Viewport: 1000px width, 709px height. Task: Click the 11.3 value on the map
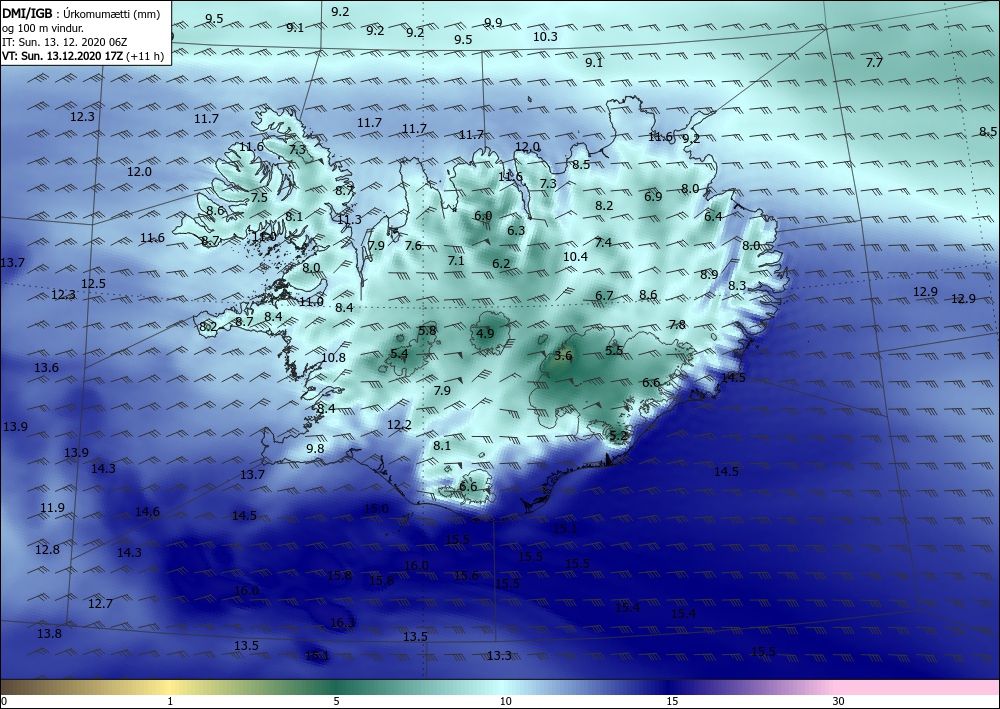[349, 220]
